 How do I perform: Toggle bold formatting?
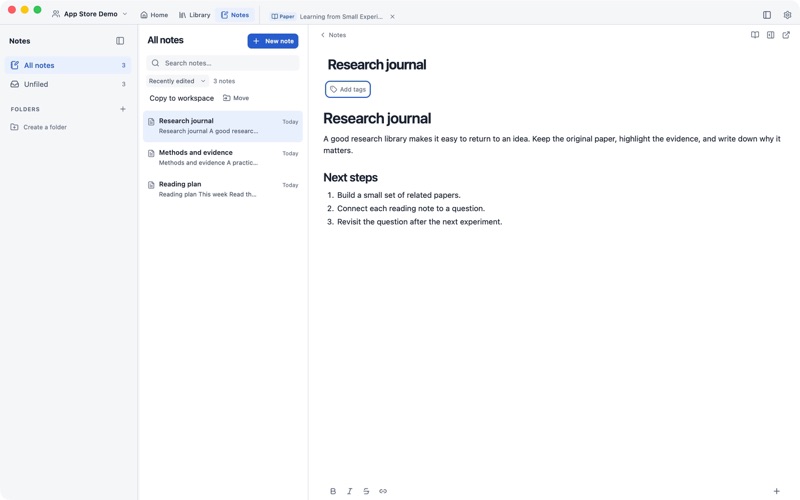333,491
